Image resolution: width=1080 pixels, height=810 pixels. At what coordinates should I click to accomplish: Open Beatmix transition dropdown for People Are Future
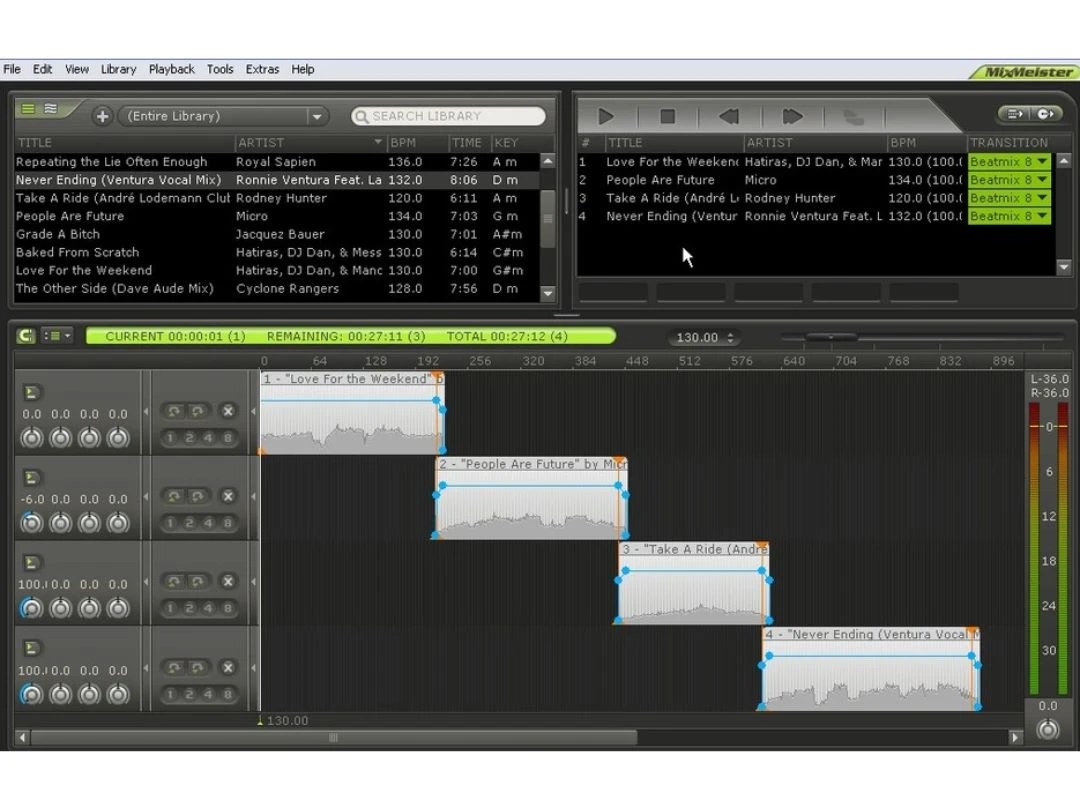coord(1043,180)
